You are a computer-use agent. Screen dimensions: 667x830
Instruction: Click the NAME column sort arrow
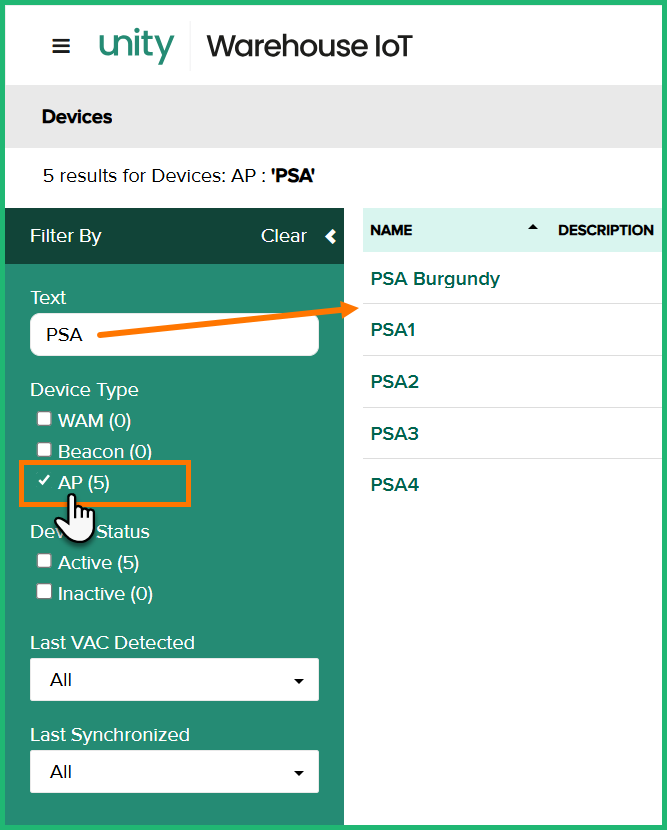(533, 229)
